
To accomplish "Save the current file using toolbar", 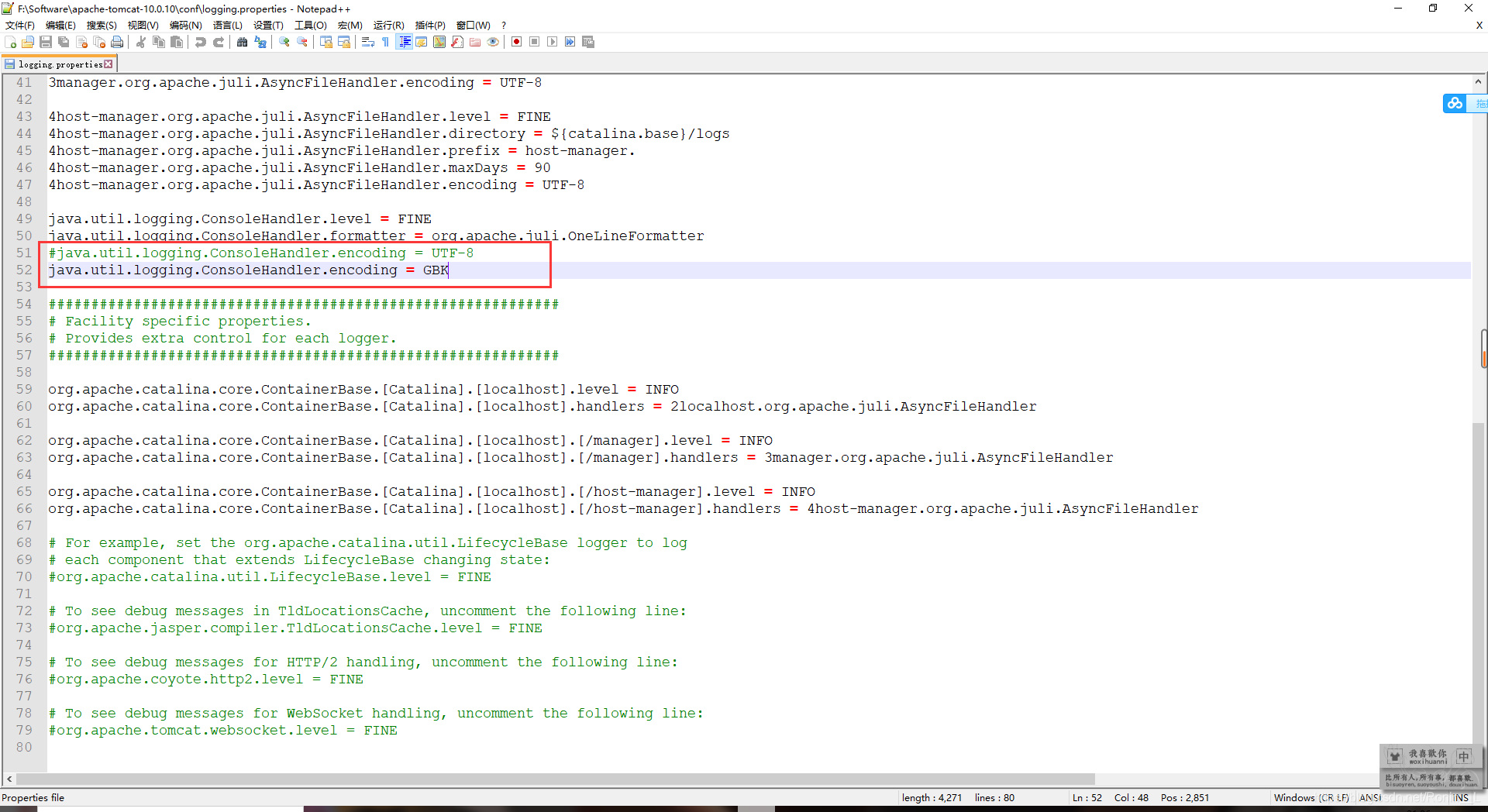I will coord(46,42).
